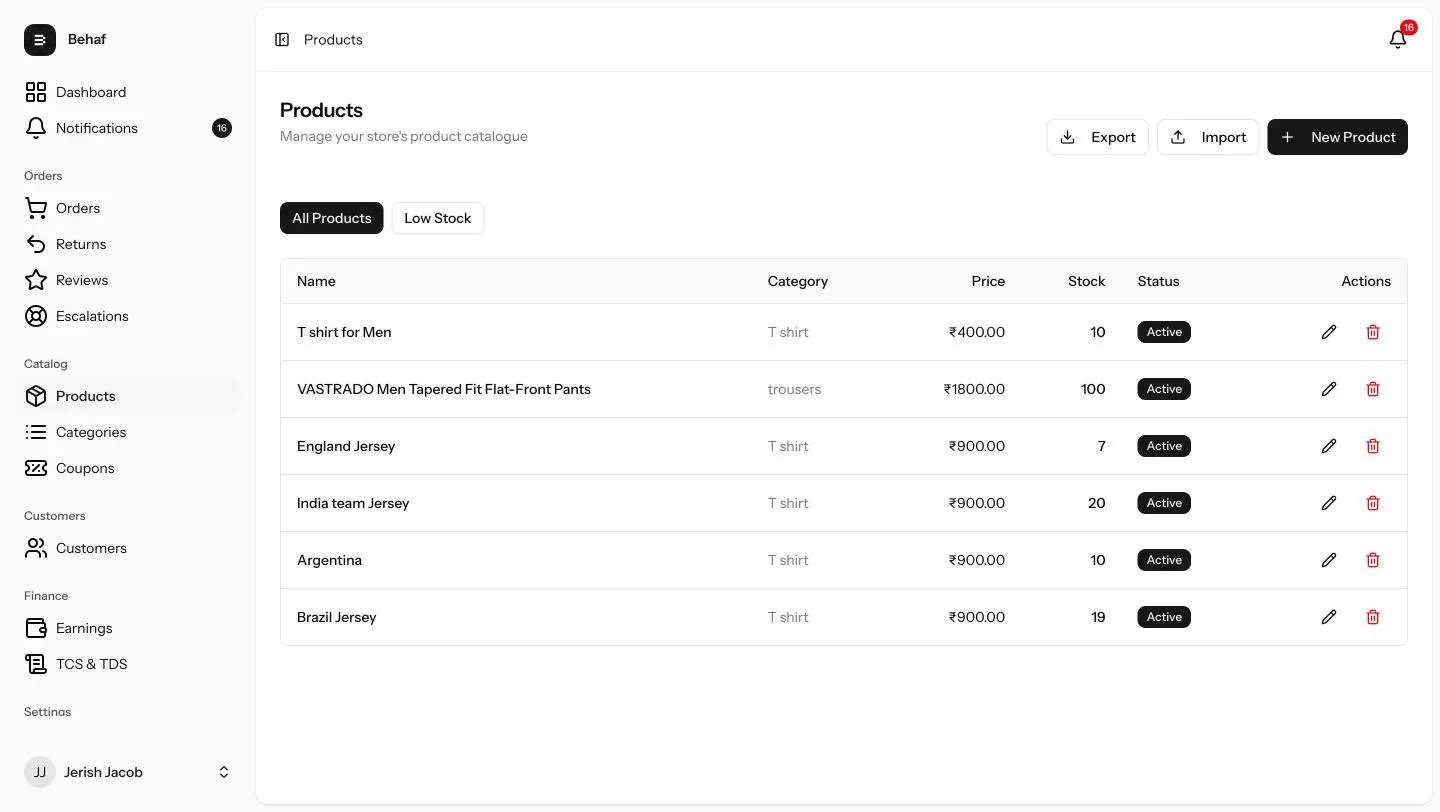
Task: Navigate to Returns
Action: [128, 244]
